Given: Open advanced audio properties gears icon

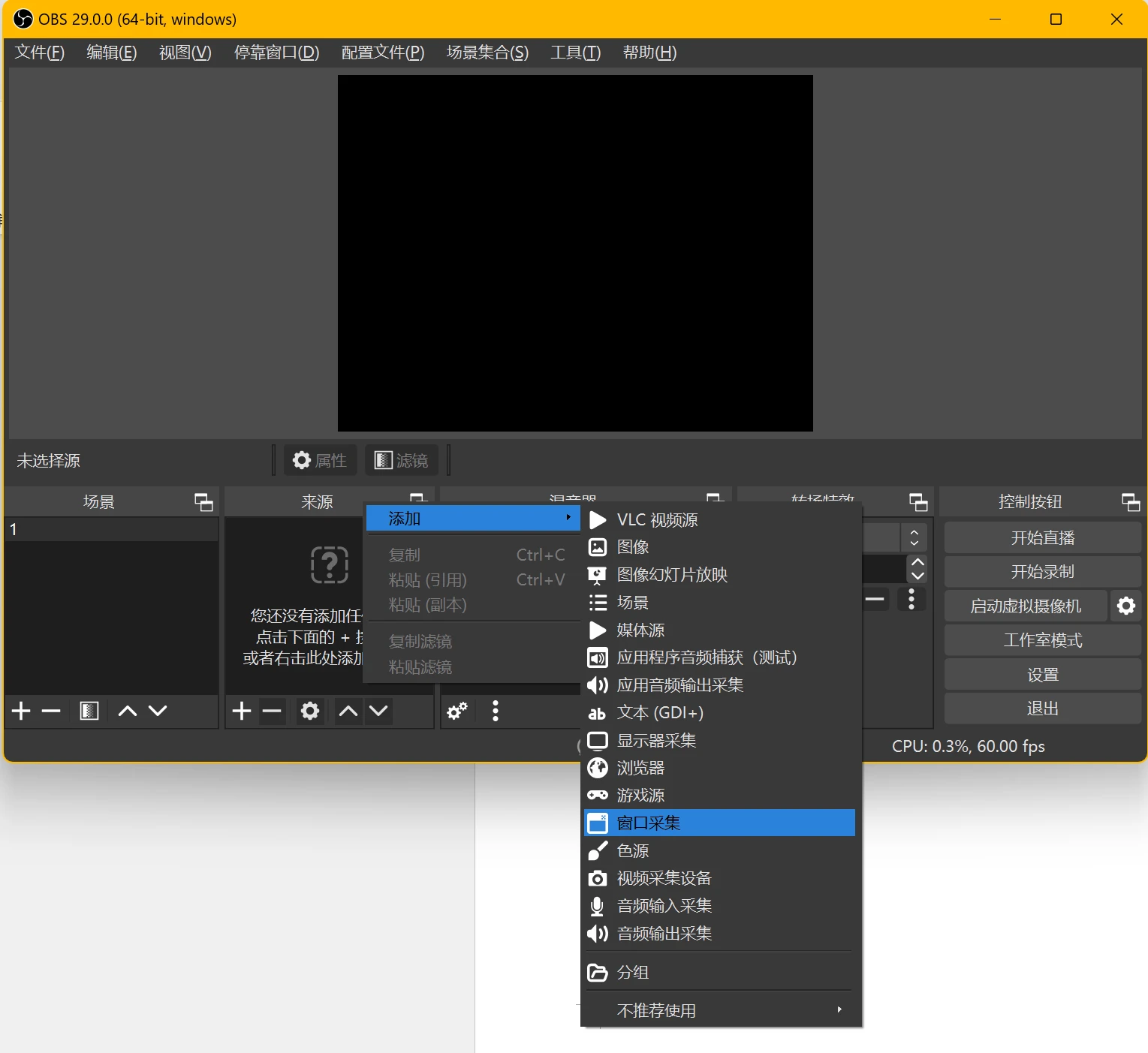Looking at the screenshot, I should point(457,711).
